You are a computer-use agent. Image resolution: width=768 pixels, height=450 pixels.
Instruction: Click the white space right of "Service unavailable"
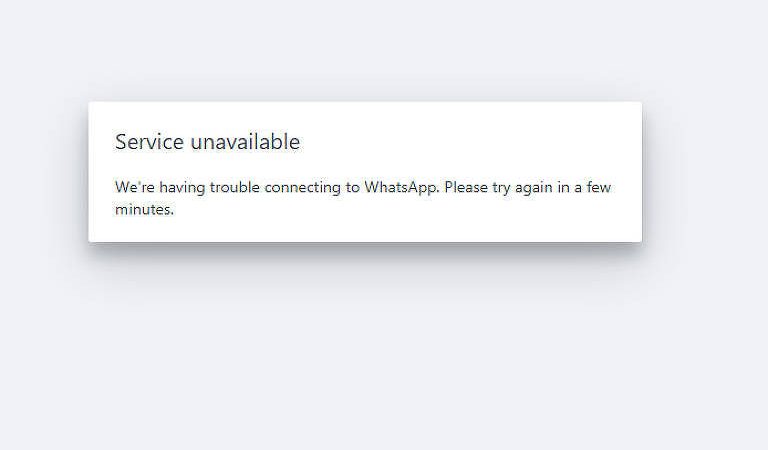[x=465, y=142]
